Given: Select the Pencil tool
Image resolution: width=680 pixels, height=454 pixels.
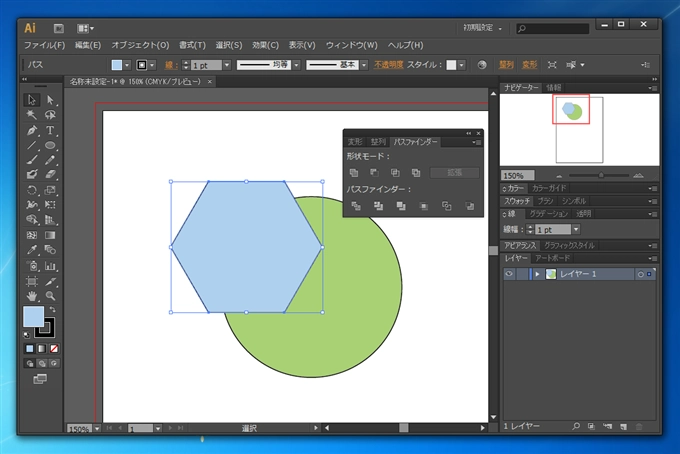Looking at the screenshot, I should pyautogui.click(x=50, y=160).
